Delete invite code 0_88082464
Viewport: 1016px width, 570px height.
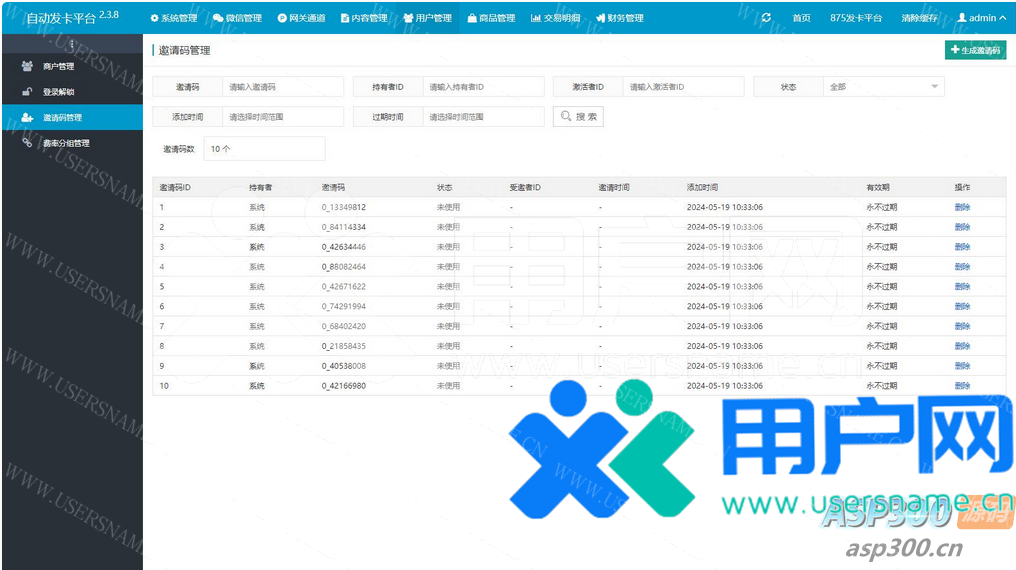(962, 267)
